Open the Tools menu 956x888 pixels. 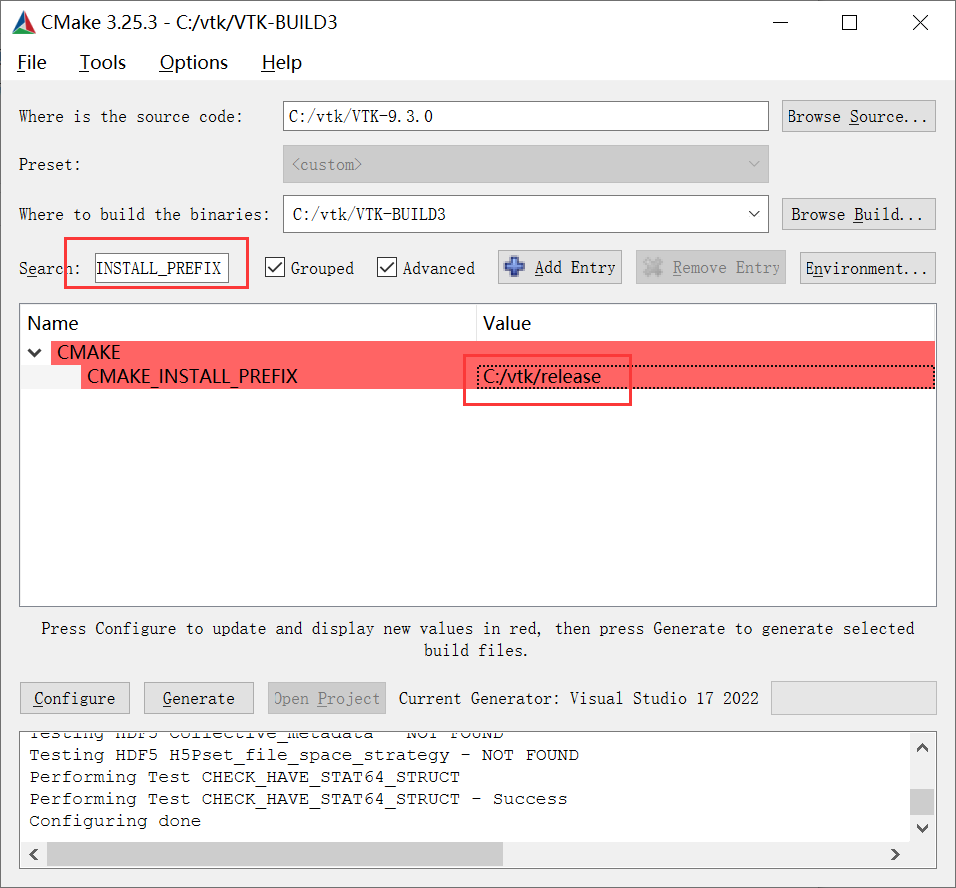tap(103, 62)
